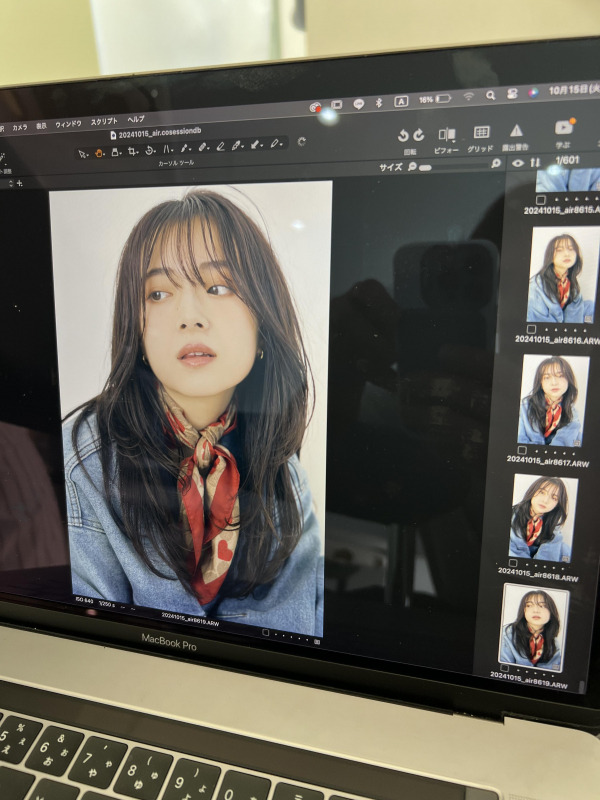Select the Straighten rotation tool
600x800 pixels.
coord(149,150)
